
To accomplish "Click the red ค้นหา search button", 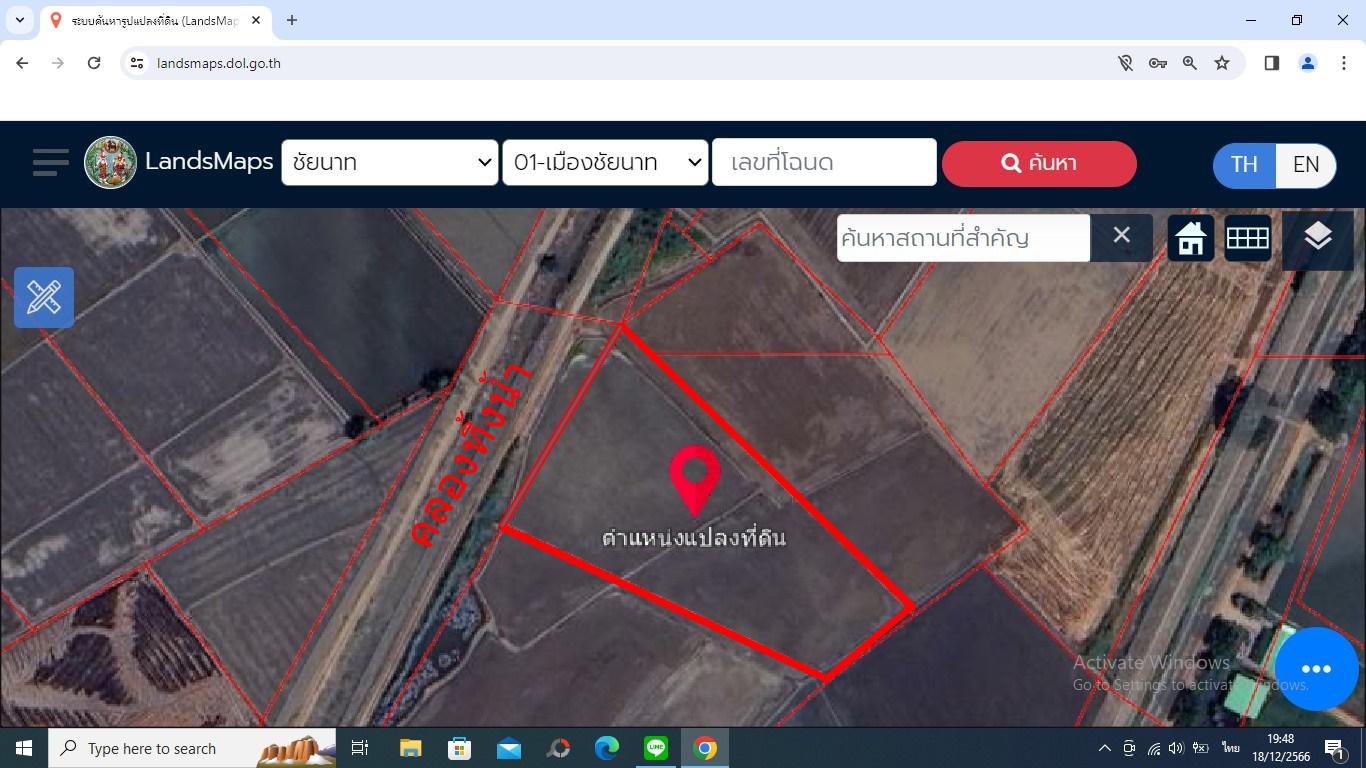I will (1039, 163).
